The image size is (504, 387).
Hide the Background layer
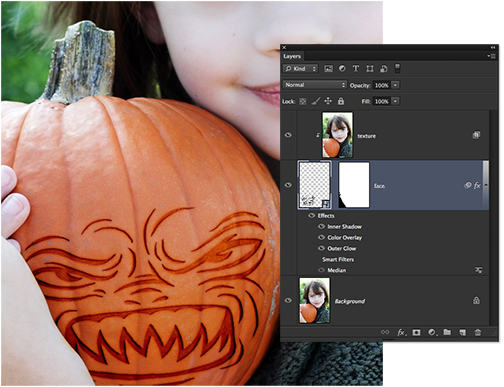pyautogui.click(x=288, y=300)
